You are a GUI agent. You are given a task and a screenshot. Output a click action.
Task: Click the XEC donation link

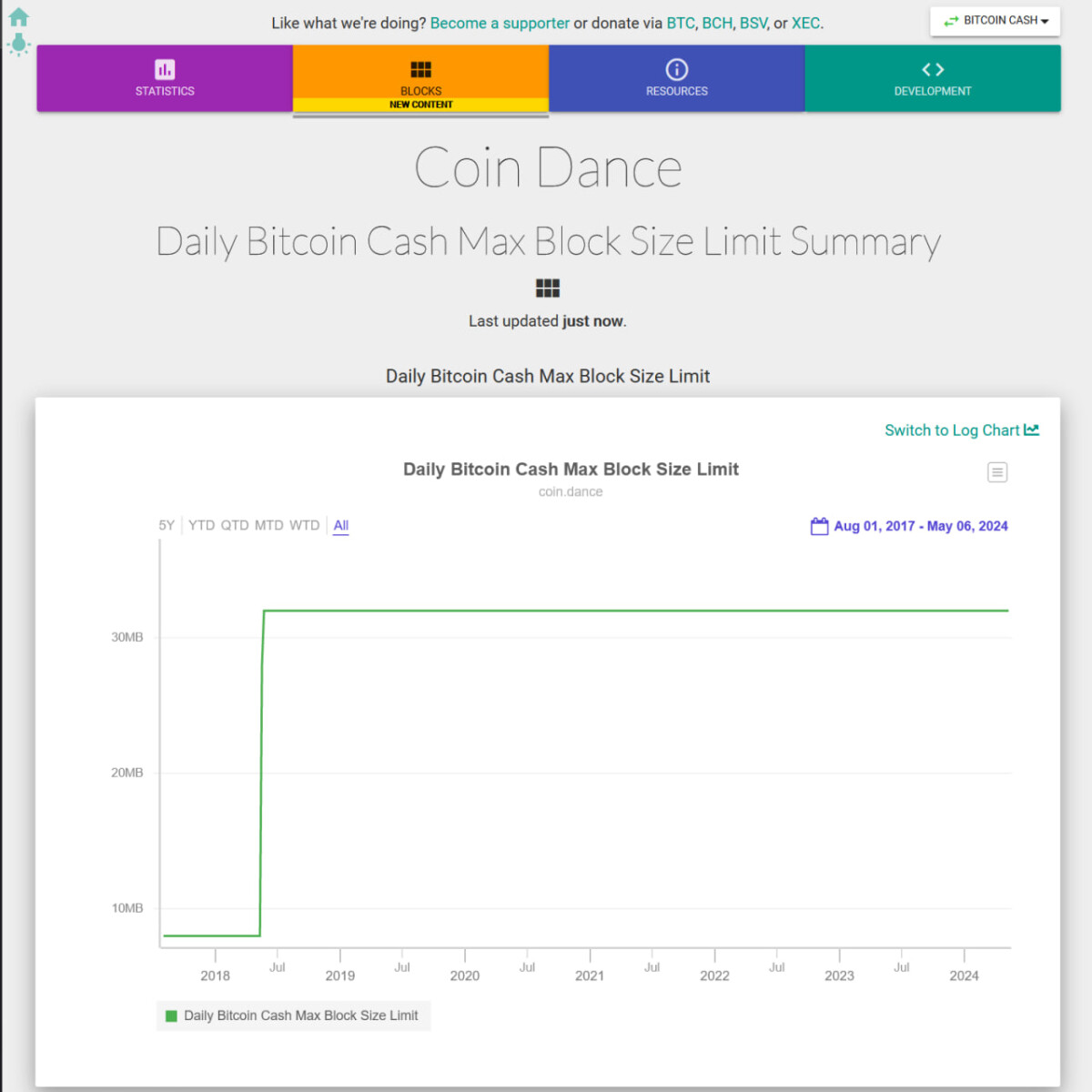pyautogui.click(x=805, y=24)
